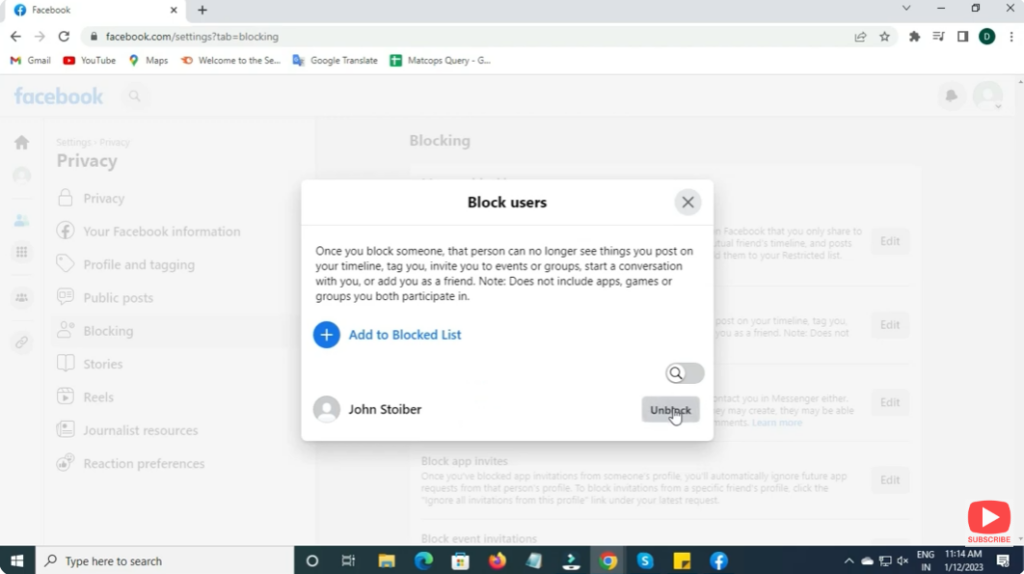Open Chrome's three-dot menu

pyautogui.click(x=1011, y=36)
